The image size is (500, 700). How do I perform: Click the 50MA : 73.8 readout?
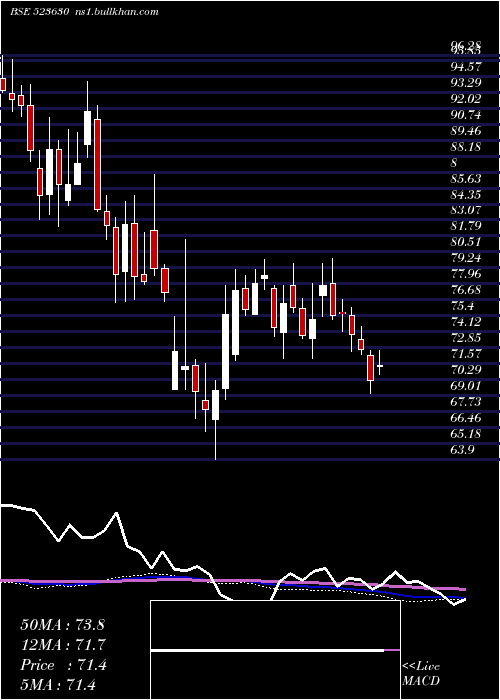(x=62, y=625)
